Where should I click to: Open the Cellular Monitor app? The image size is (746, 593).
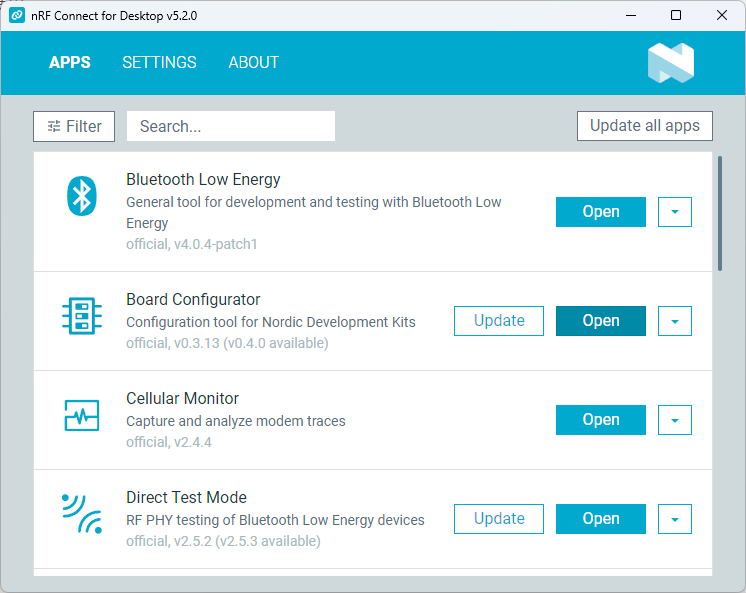601,420
